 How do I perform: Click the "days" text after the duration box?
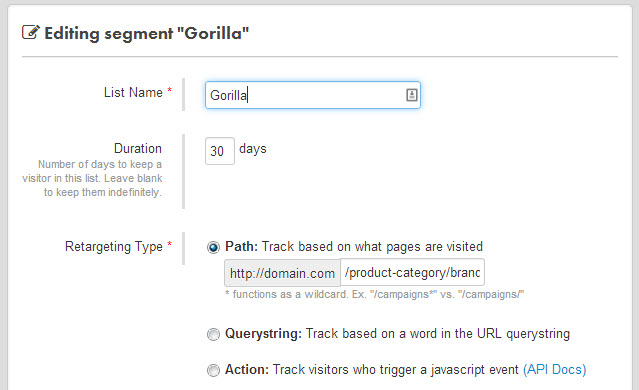click(253, 149)
